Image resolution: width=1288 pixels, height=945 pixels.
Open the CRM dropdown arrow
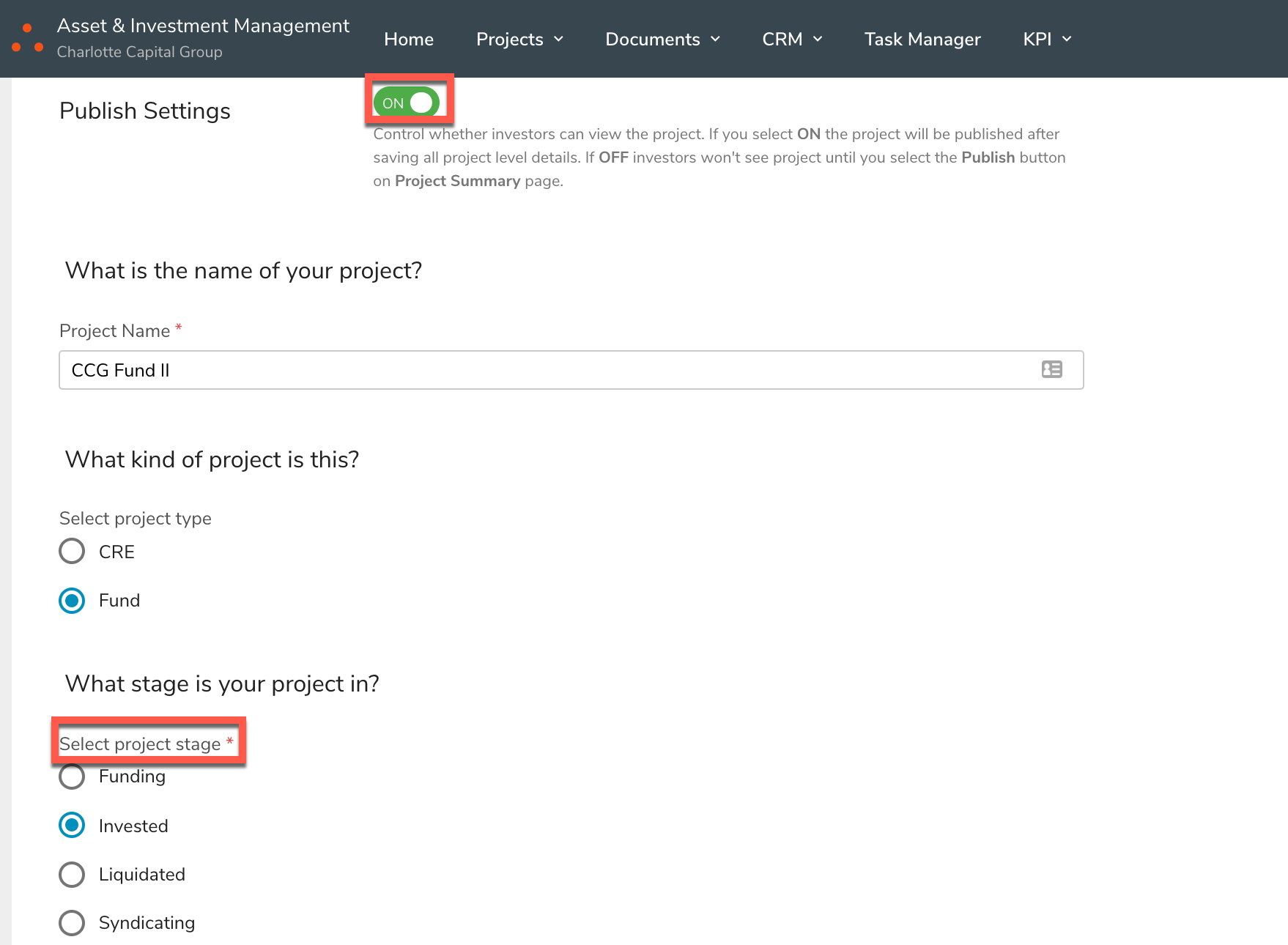point(818,40)
